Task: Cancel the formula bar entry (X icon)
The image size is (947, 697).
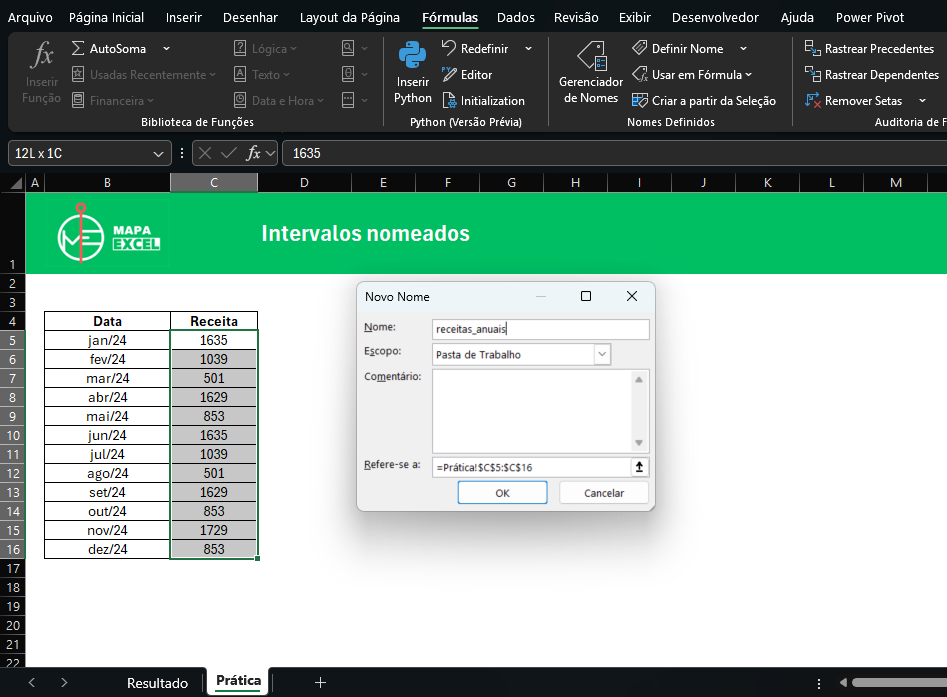Action: click(x=205, y=153)
